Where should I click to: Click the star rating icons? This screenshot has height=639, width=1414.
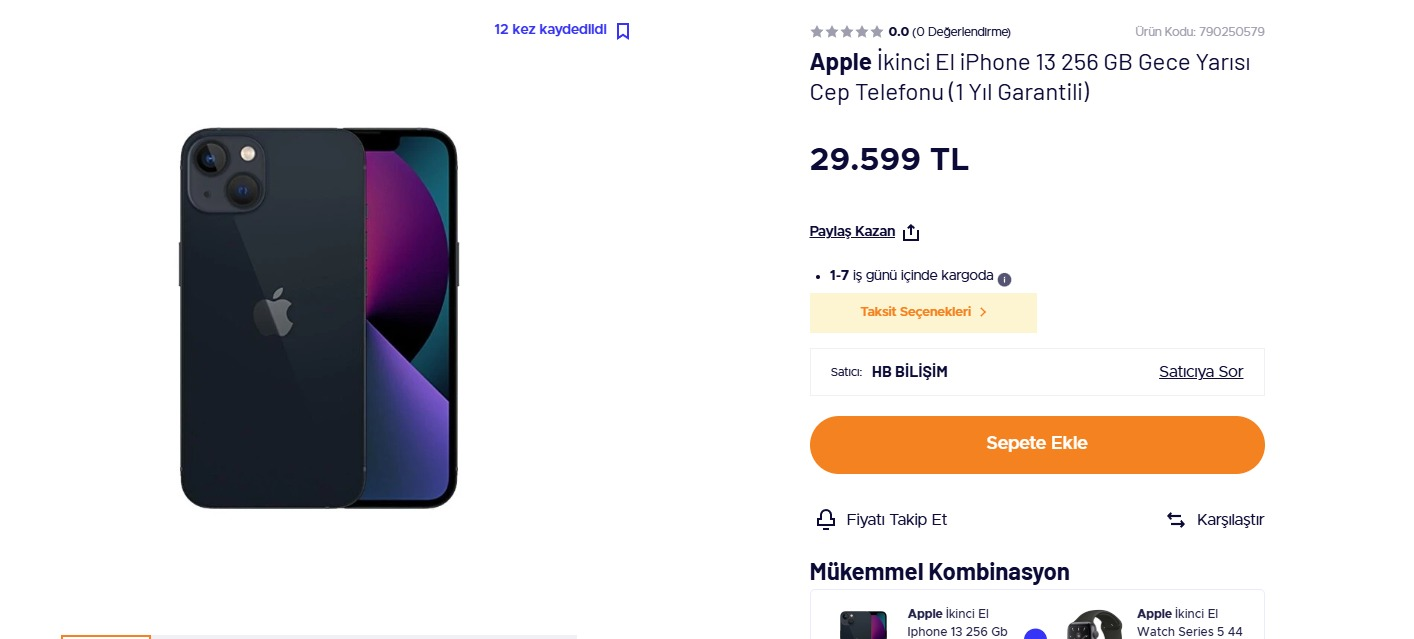(x=846, y=32)
